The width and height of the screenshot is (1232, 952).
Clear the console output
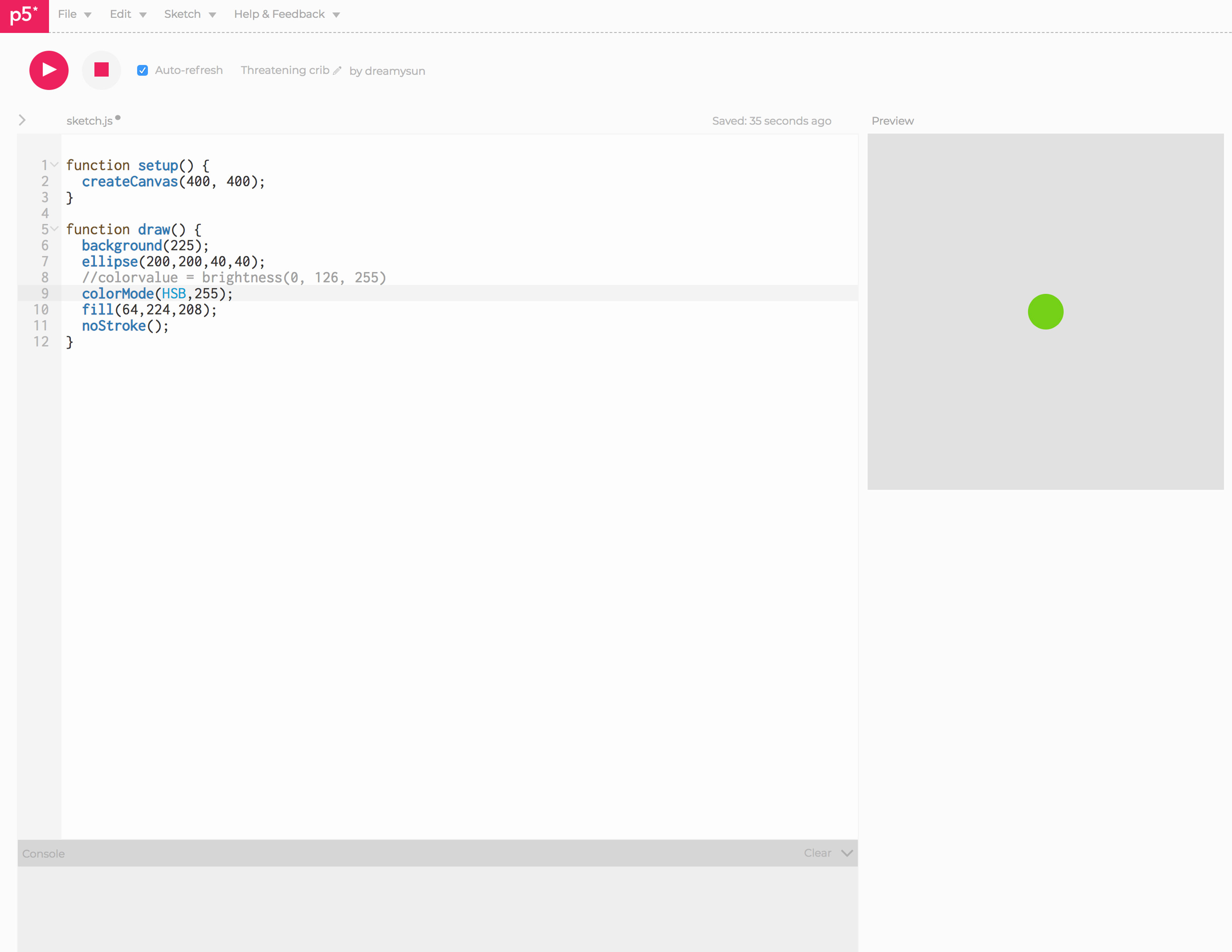(x=817, y=853)
